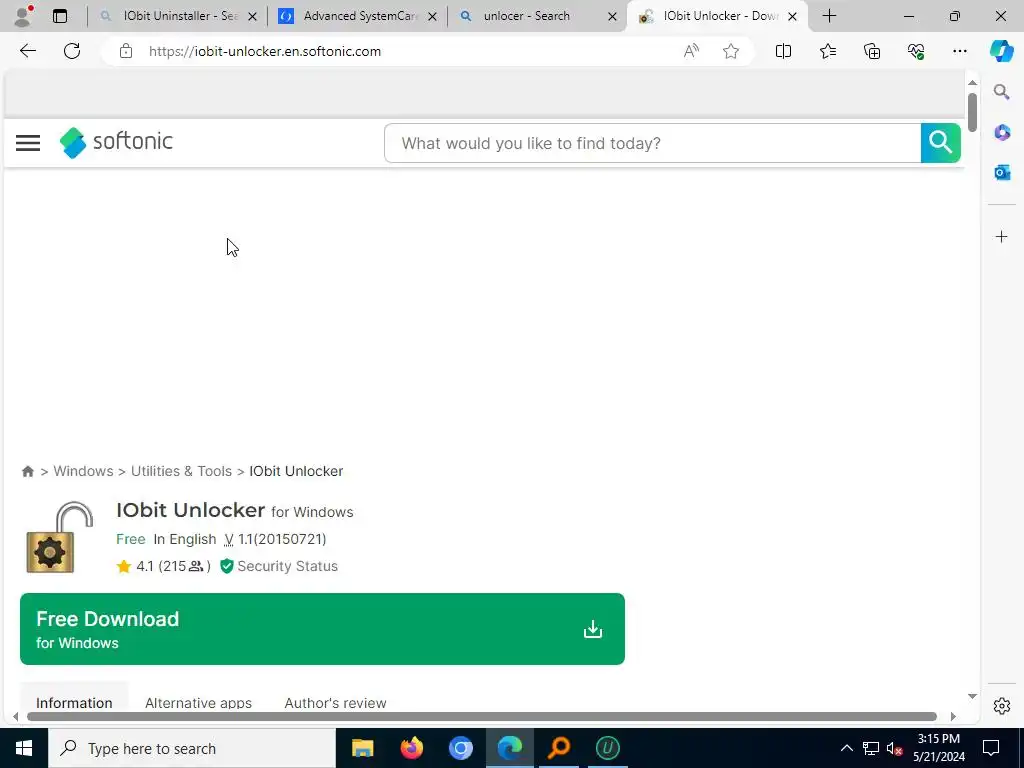This screenshot has width=1024, height=768.
Task: Click the address bar URL
Action: (264, 51)
